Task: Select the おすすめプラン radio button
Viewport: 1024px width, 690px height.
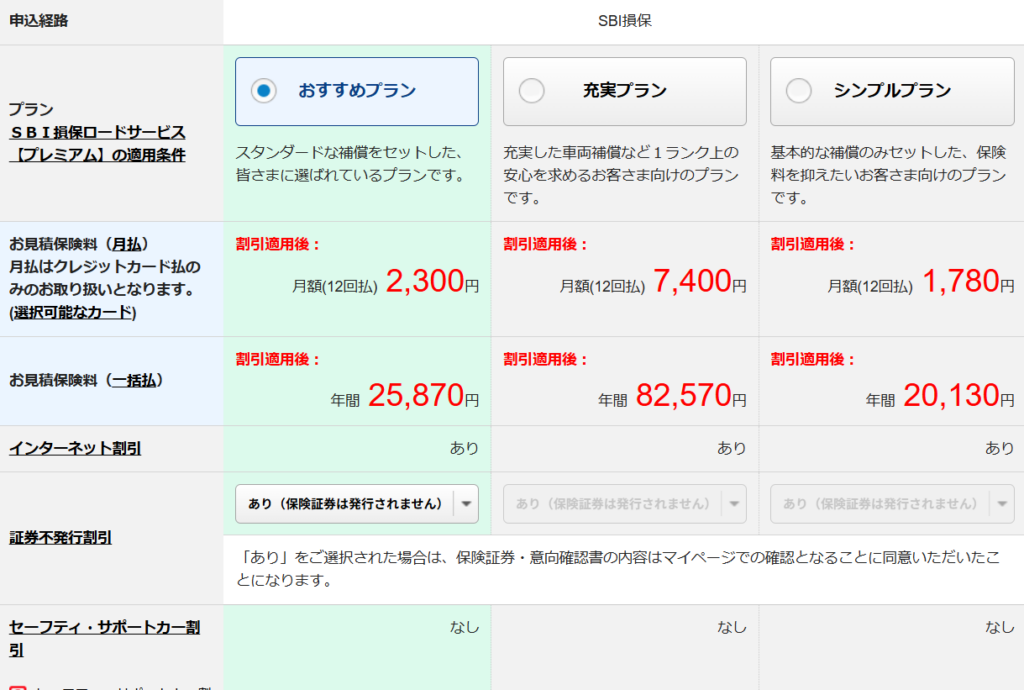Action: 264,91
